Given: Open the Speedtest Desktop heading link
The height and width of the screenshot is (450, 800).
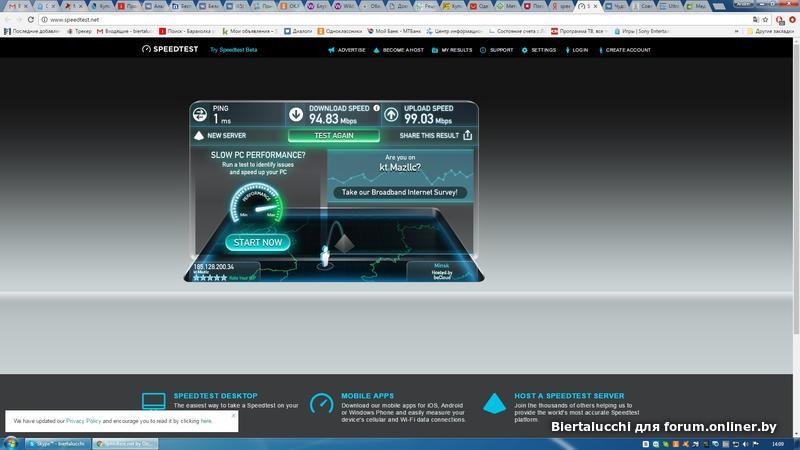Looking at the screenshot, I should (x=215, y=395).
